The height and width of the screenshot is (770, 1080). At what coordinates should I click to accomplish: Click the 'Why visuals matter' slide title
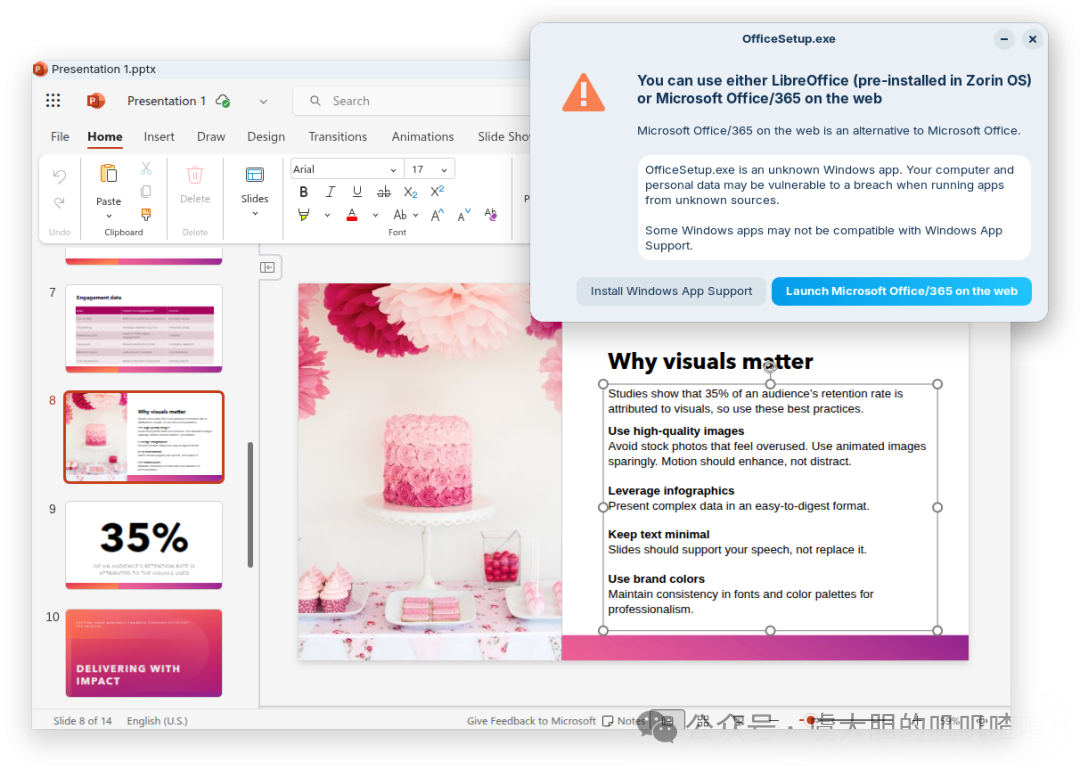tap(710, 361)
